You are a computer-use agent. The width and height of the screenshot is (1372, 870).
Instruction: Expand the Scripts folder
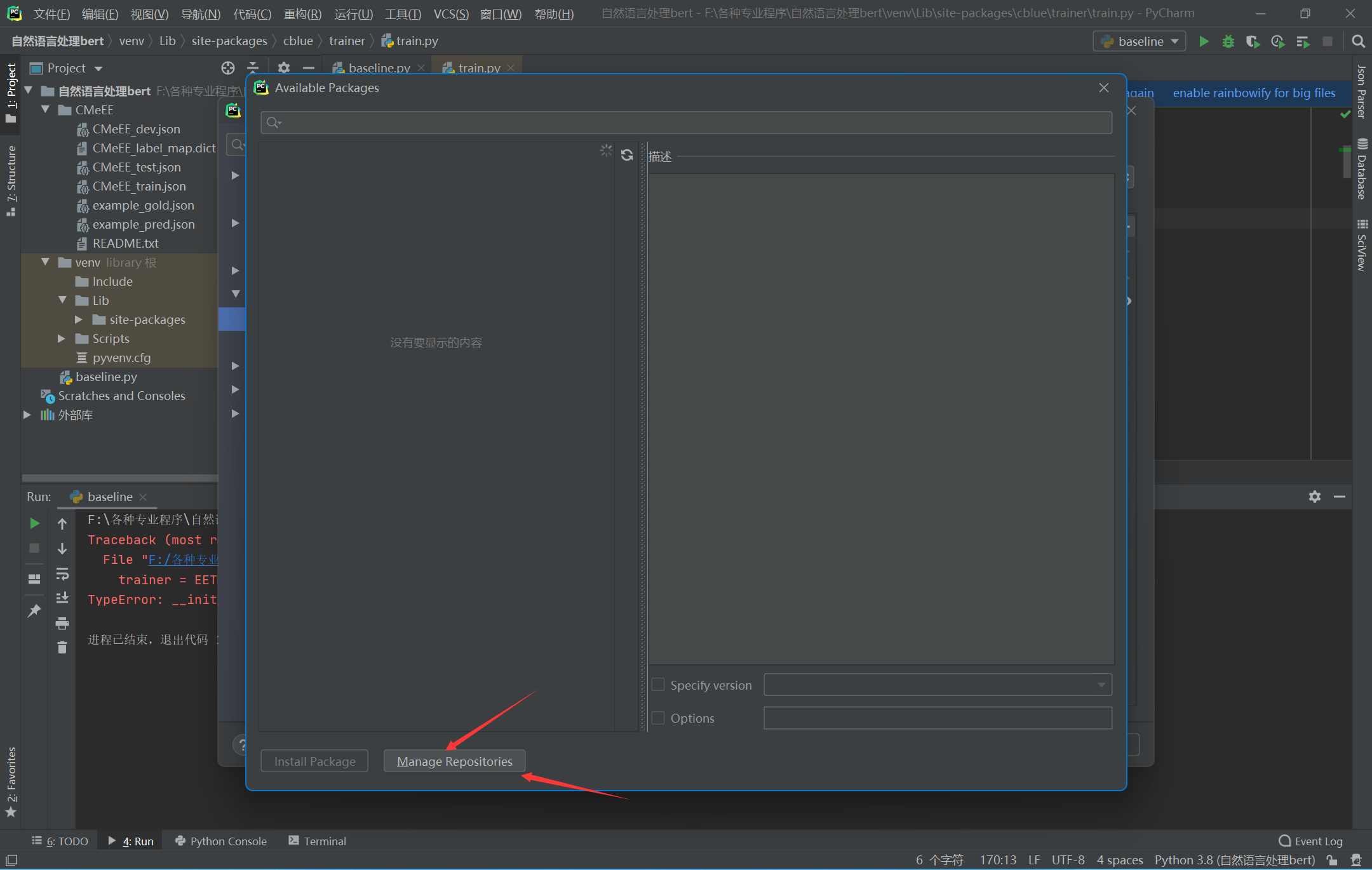click(x=62, y=338)
